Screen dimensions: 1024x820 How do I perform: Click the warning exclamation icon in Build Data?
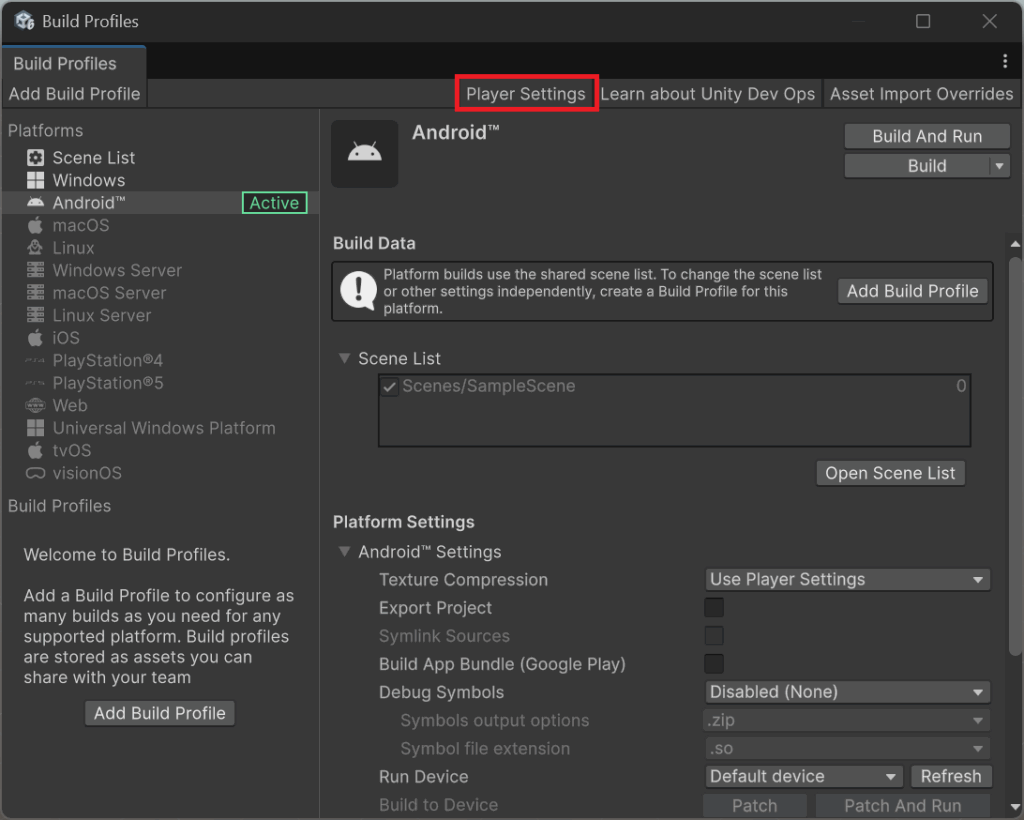tap(358, 291)
